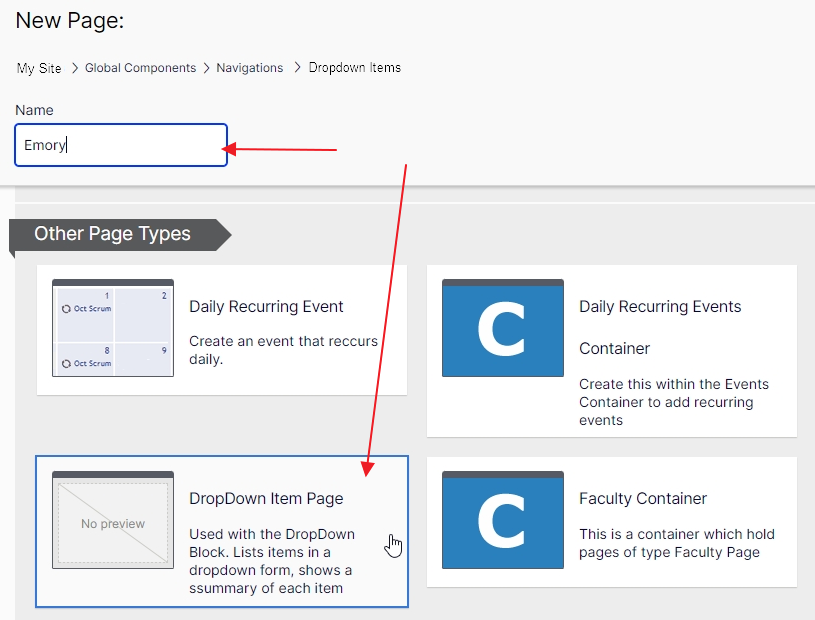Focus the Name input containing 'Emory'

pos(121,145)
